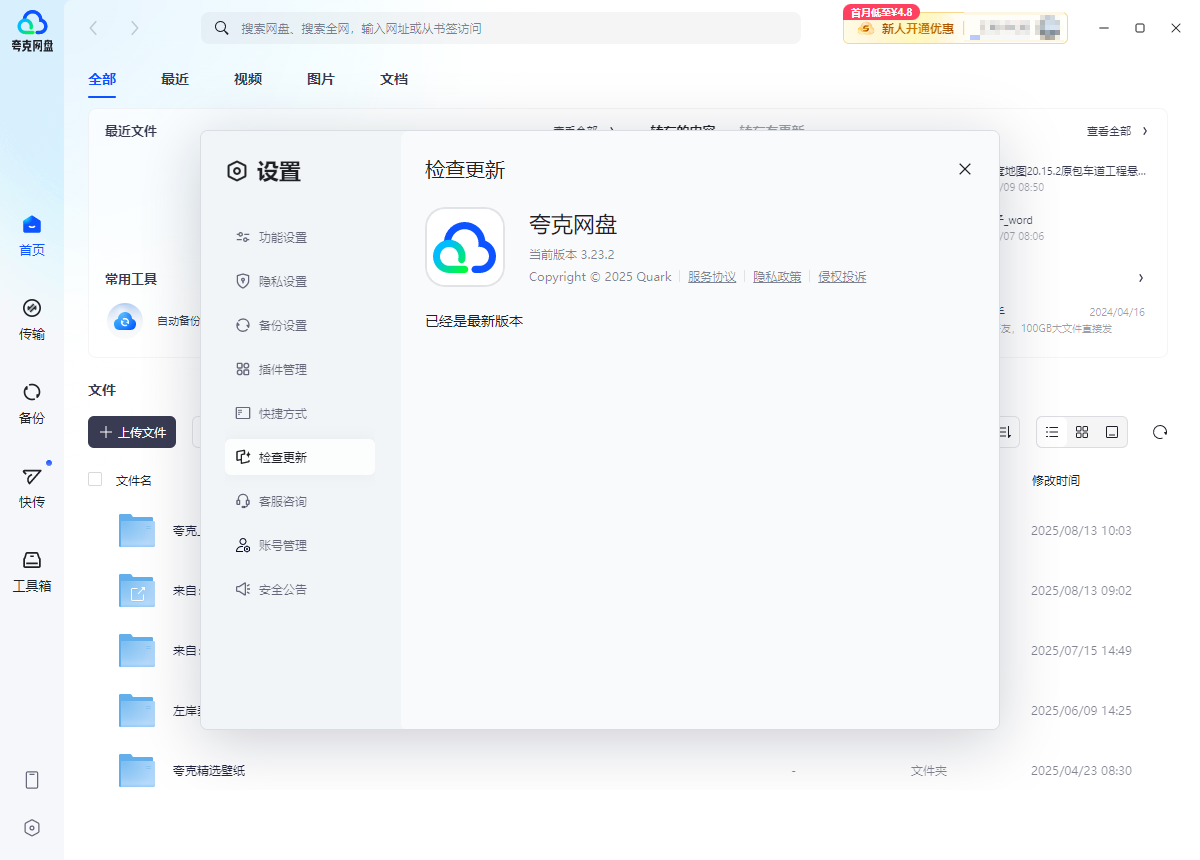
Task: Click the 已经是最新版本 status text
Action: coord(474,321)
